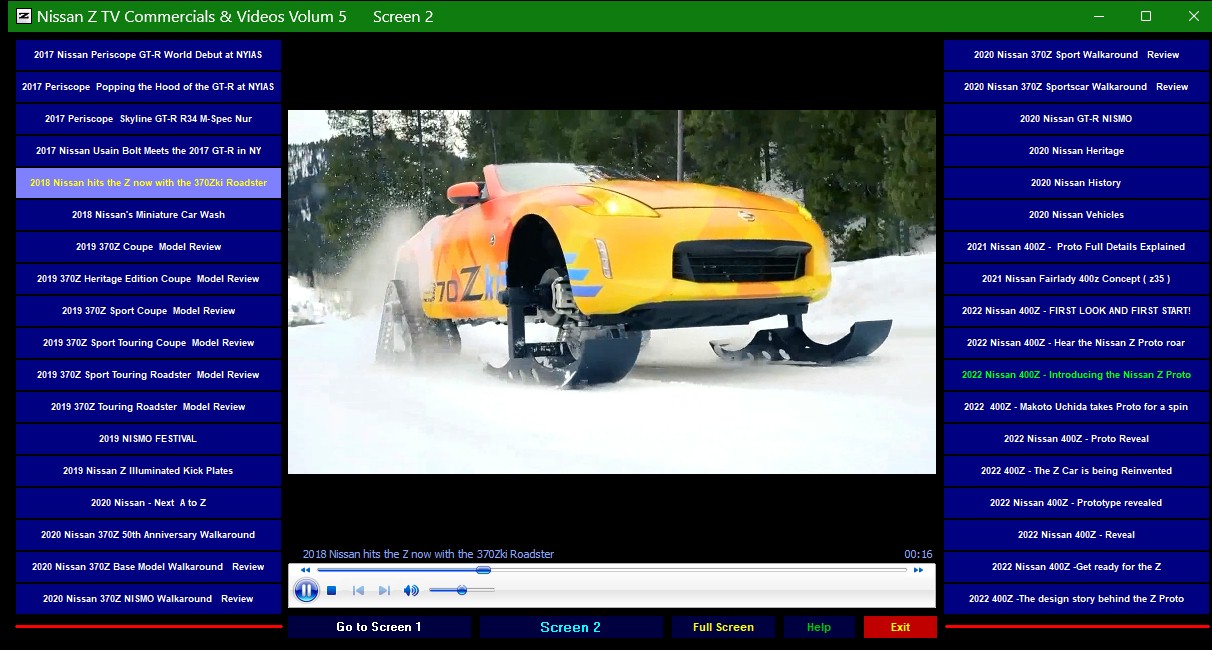Adjust the volume slider
The height and width of the screenshot is (650, 1212).
point(462,591)
